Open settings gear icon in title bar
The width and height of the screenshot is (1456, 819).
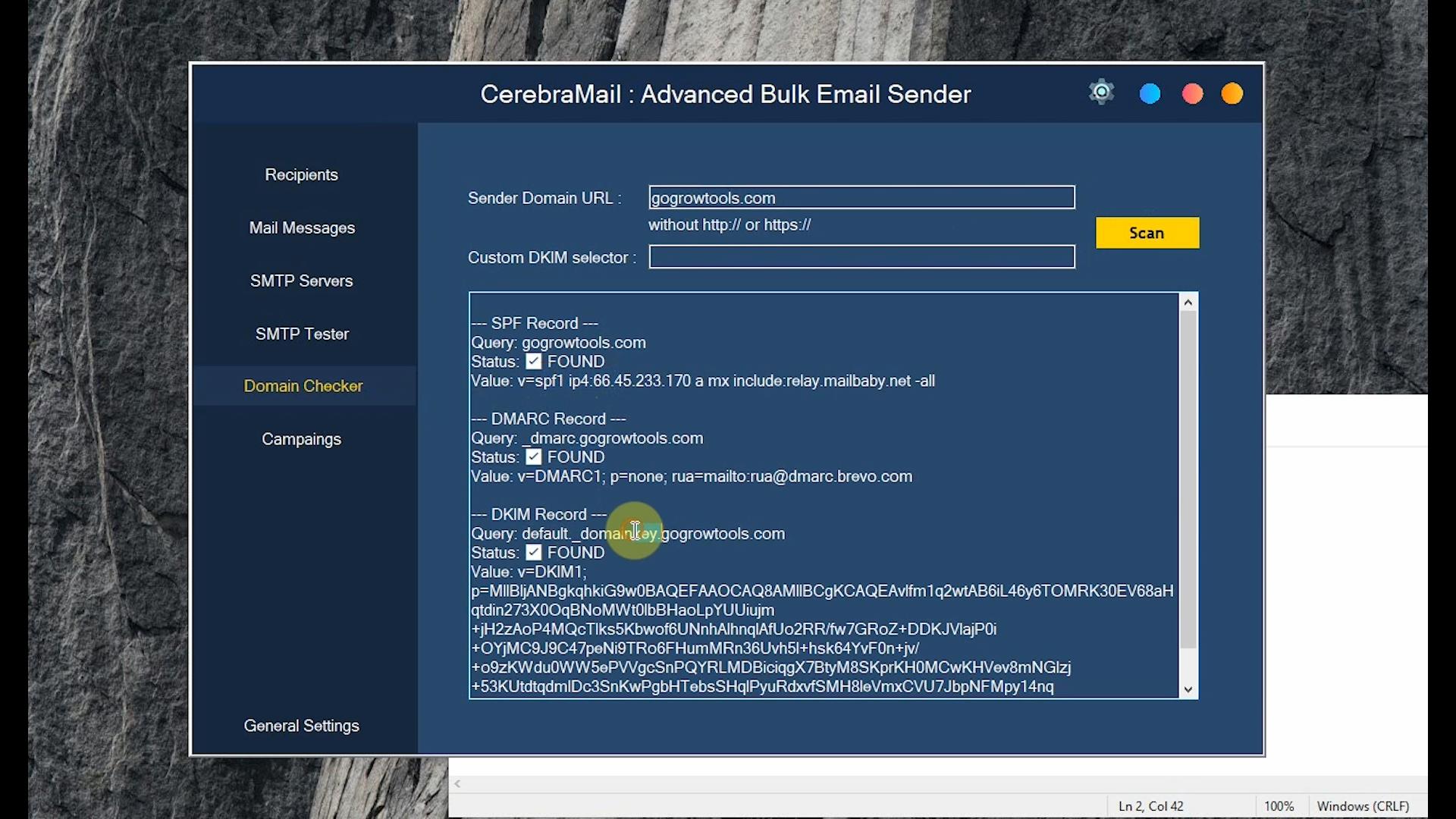[1101, 93]
